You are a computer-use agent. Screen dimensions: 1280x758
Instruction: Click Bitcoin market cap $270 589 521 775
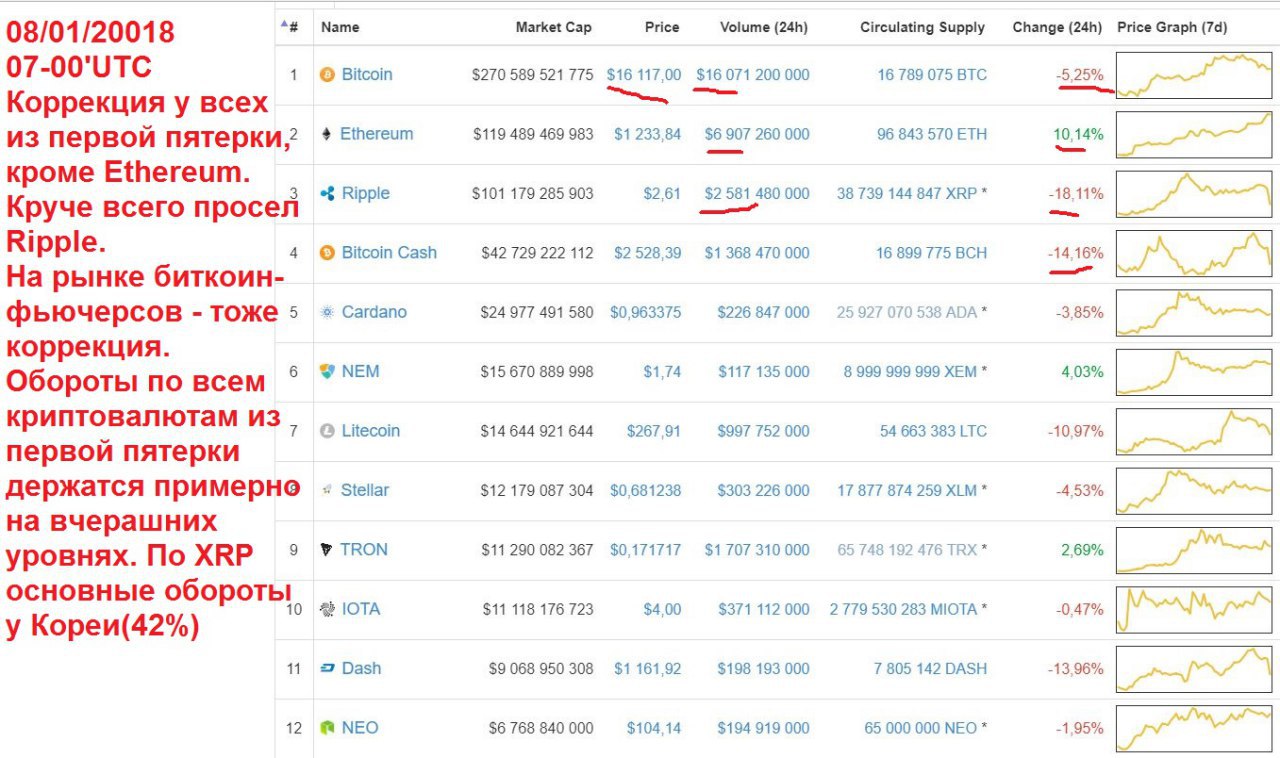coord(533,75)
